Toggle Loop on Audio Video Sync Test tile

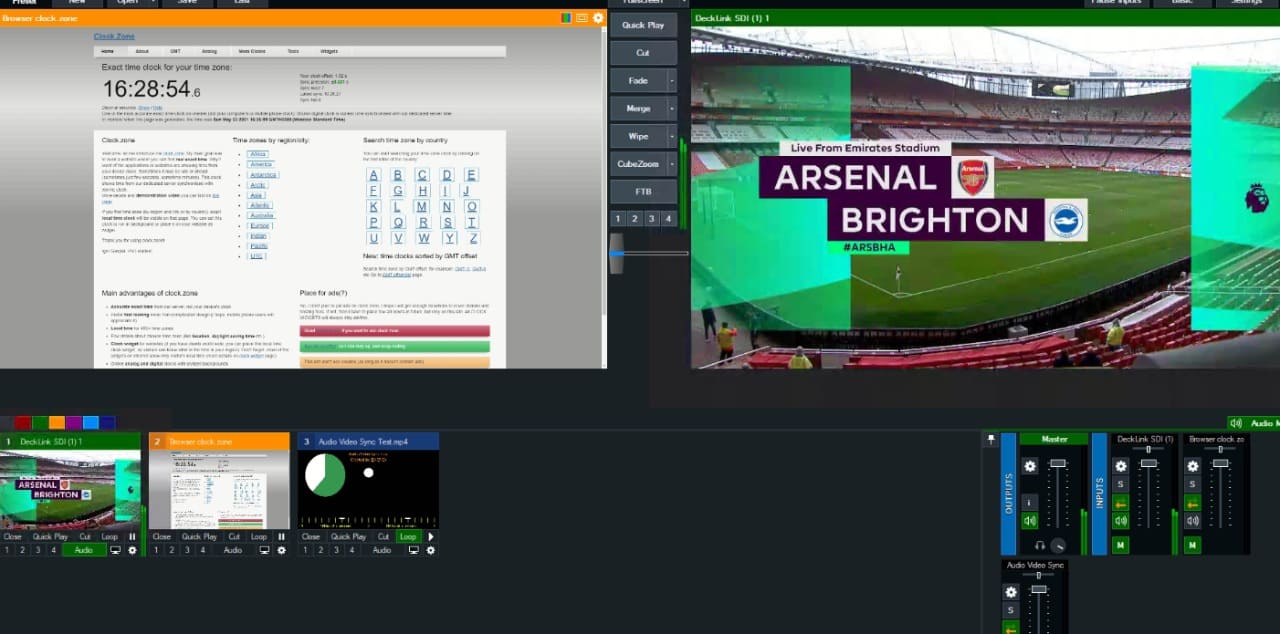pyautogui.click(x=407, y=537)
